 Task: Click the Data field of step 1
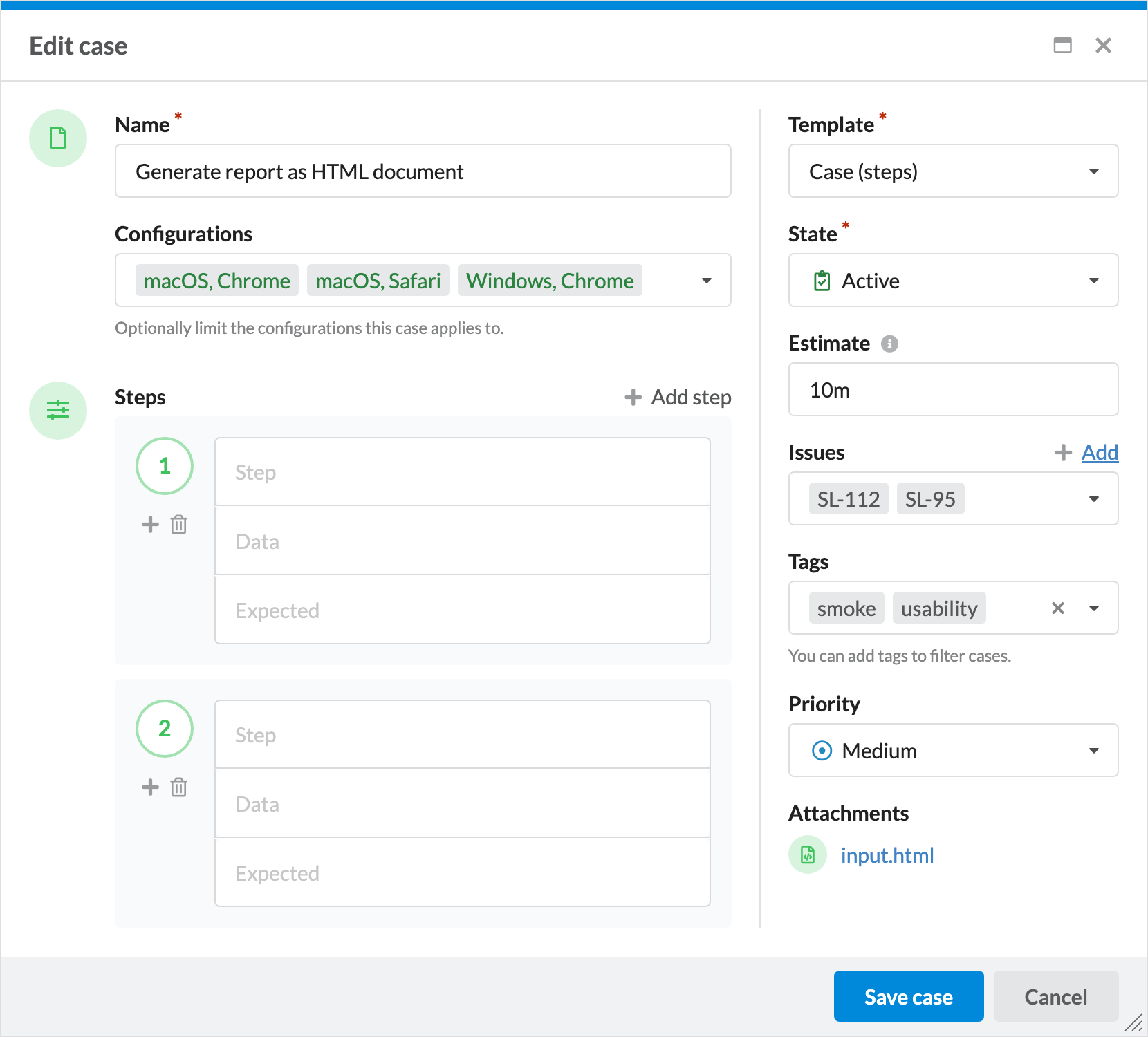click(463, 541)
